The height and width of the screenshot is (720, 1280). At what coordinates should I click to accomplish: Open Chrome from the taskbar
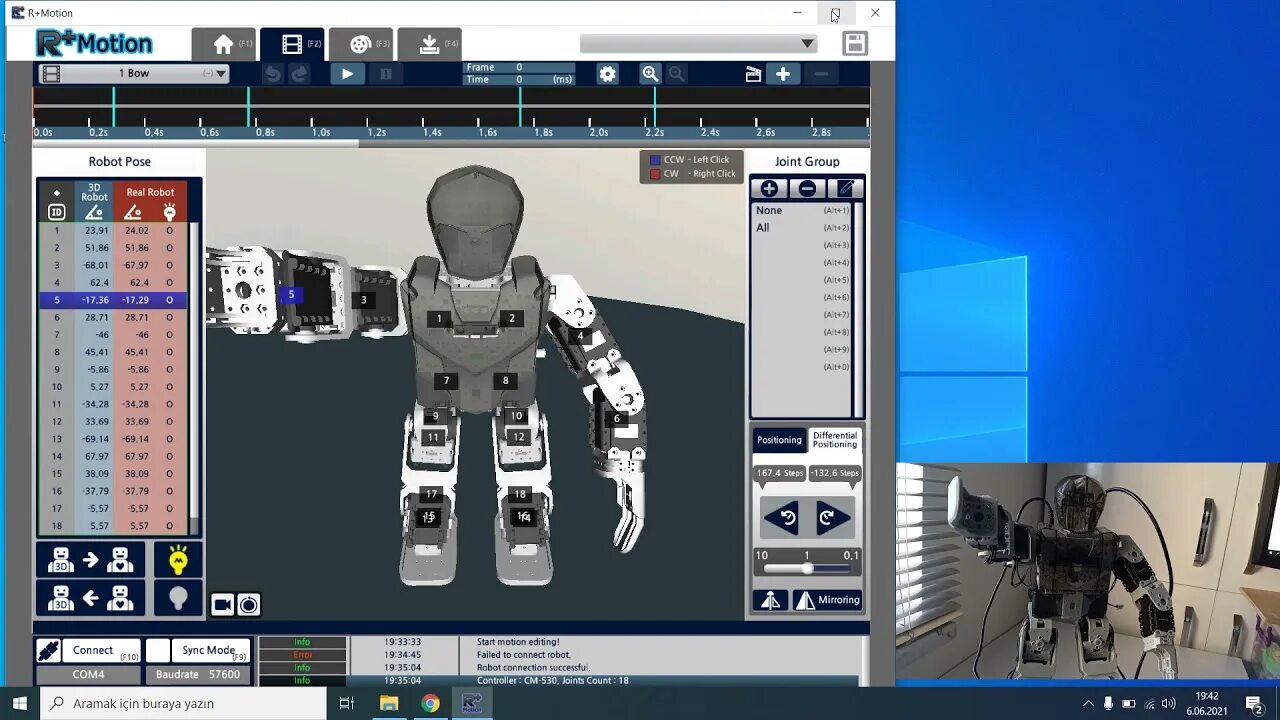(430, 703)
